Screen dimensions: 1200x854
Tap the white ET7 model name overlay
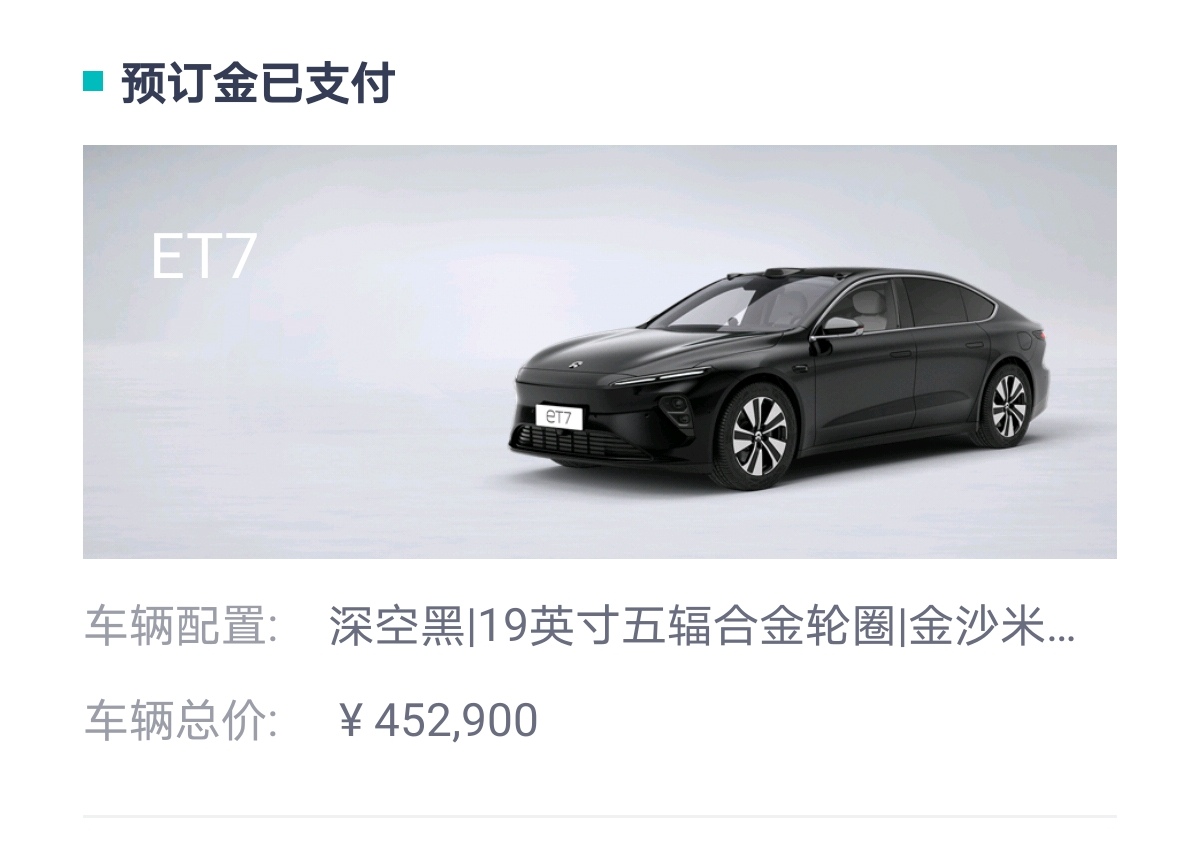click(203, 256)
